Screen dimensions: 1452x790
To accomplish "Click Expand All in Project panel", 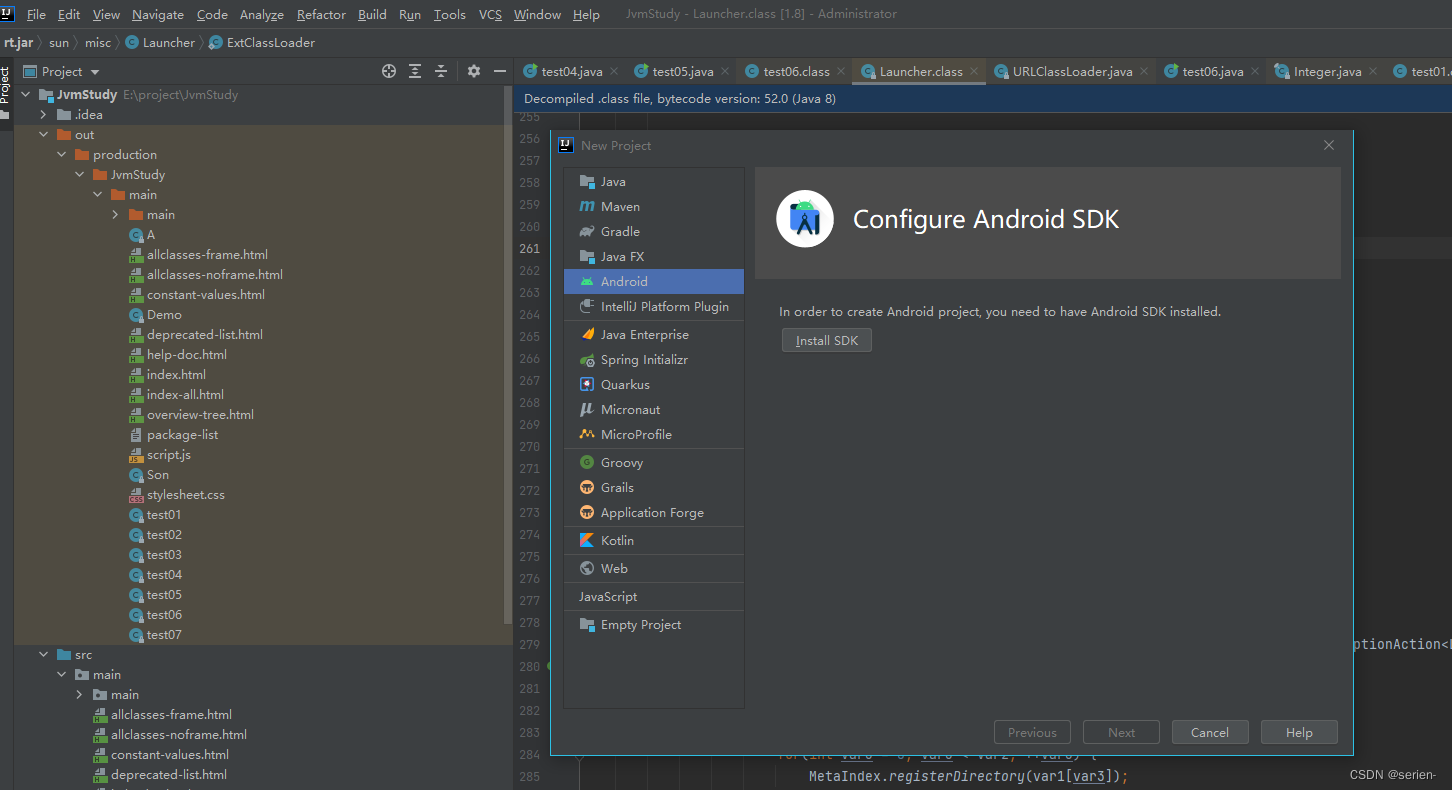I will coord(415,71).
